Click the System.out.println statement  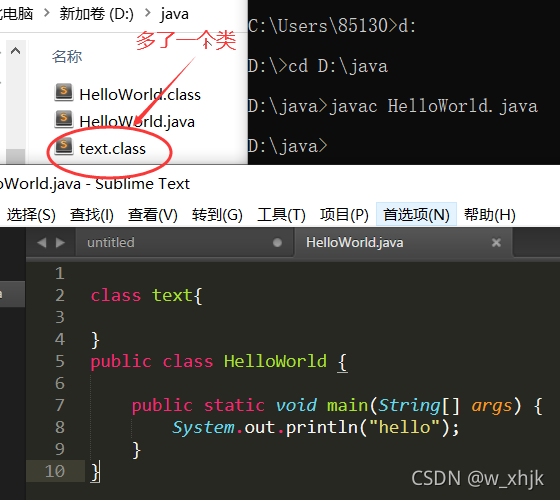315,428
